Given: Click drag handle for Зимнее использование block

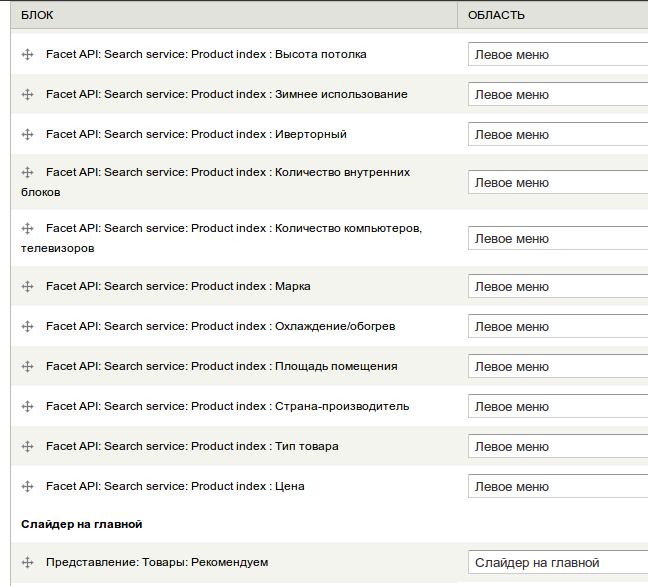Looking at the screenshot, I should 28,95.
